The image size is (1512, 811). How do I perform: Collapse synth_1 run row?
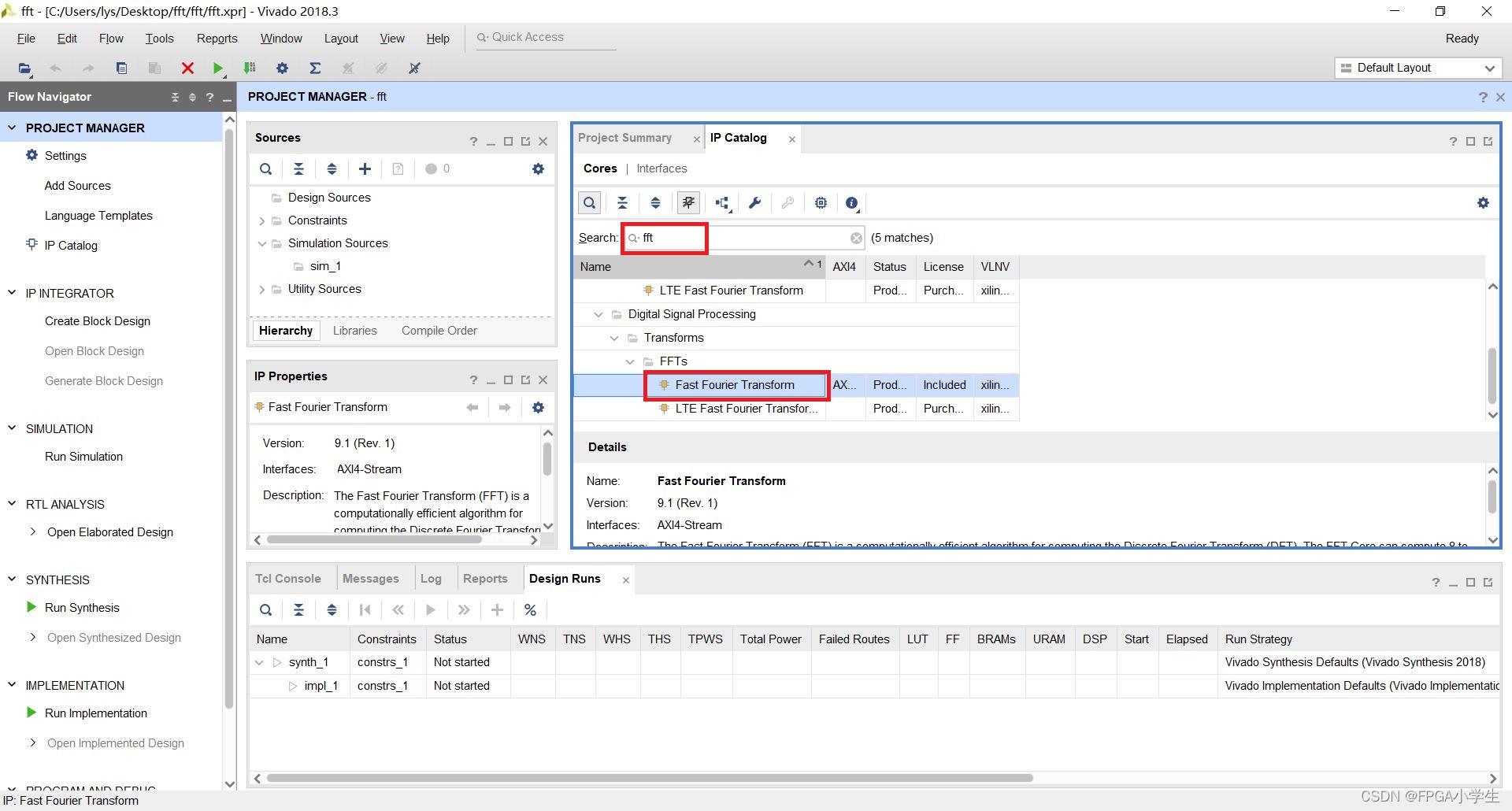tap(259, 663)
